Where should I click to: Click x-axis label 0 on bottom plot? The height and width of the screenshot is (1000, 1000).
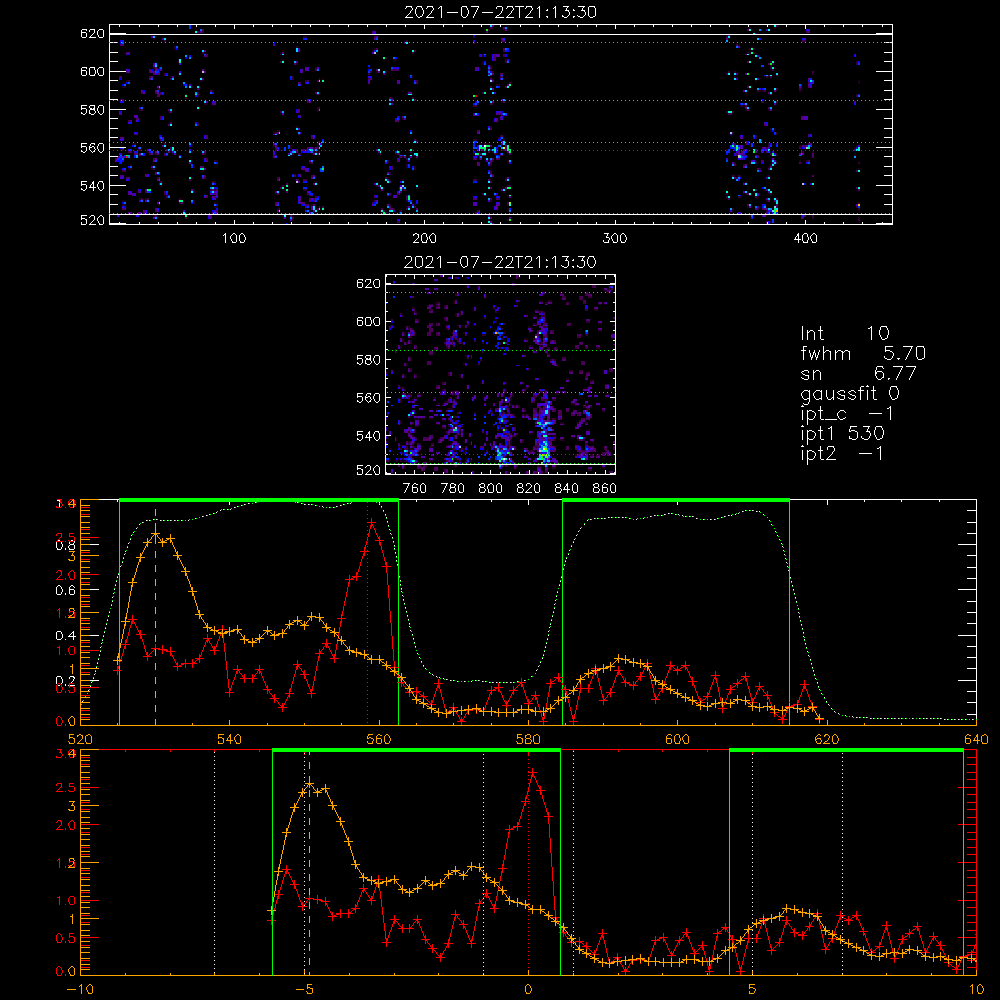(x=528, y=990)
